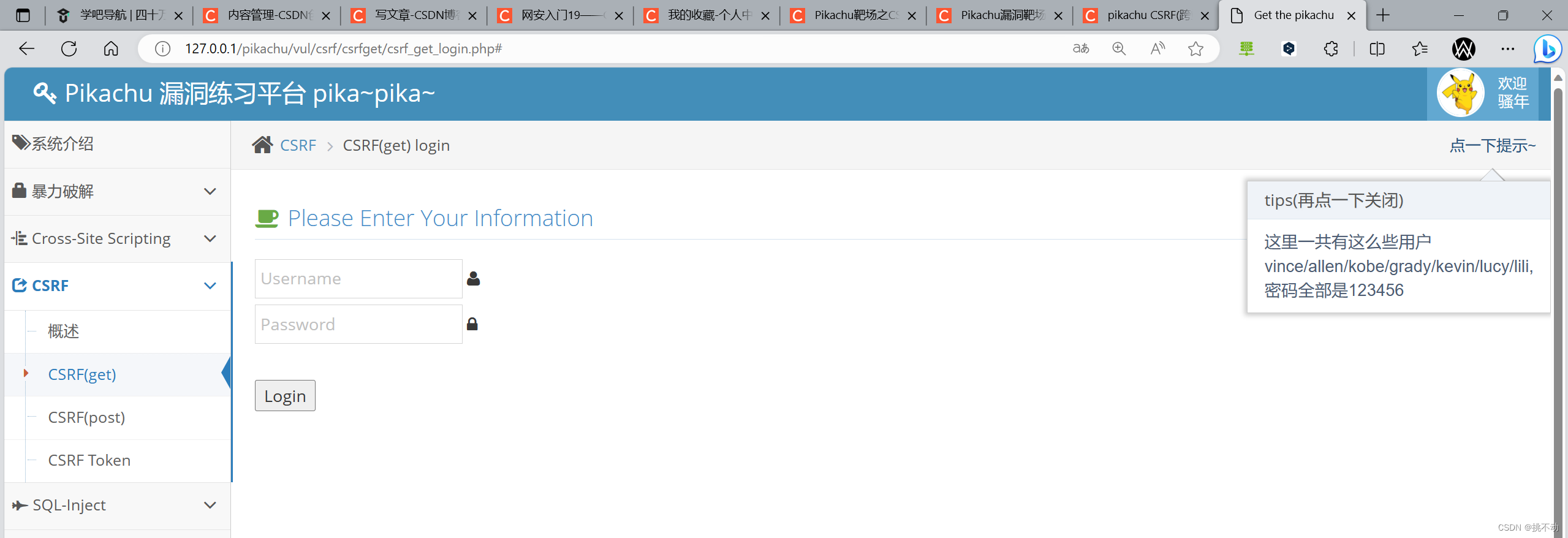Click the Login button
The height and width of the screenshot is (538, 1568).
285,396
